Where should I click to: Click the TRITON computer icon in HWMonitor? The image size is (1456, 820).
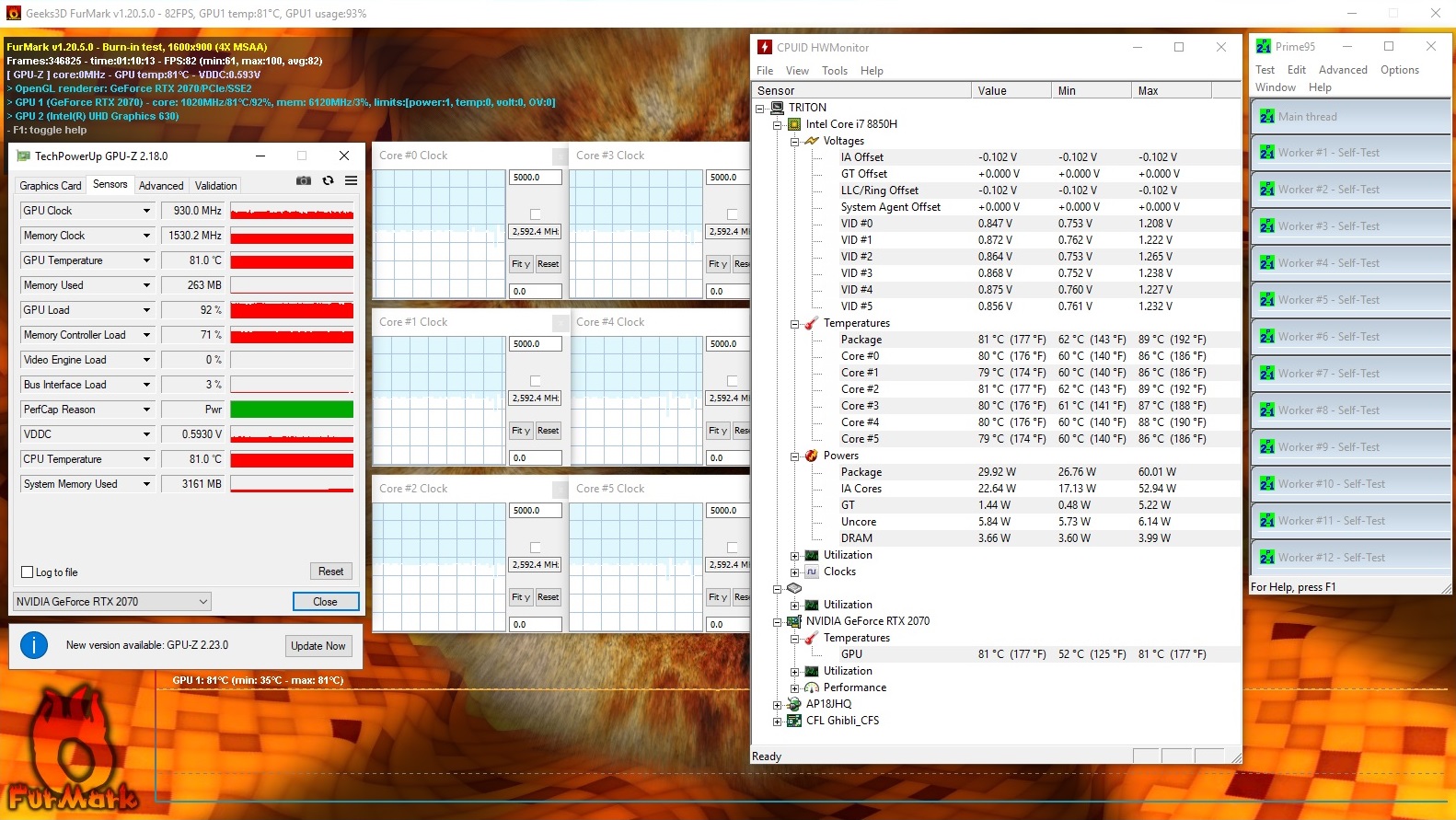[778, 108]
